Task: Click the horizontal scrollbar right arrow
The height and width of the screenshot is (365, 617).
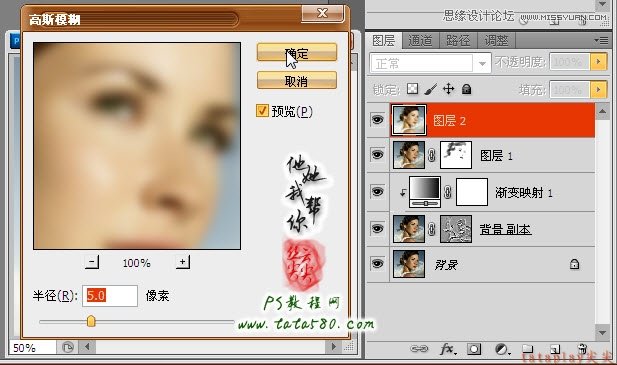Action: pos(334,347)
